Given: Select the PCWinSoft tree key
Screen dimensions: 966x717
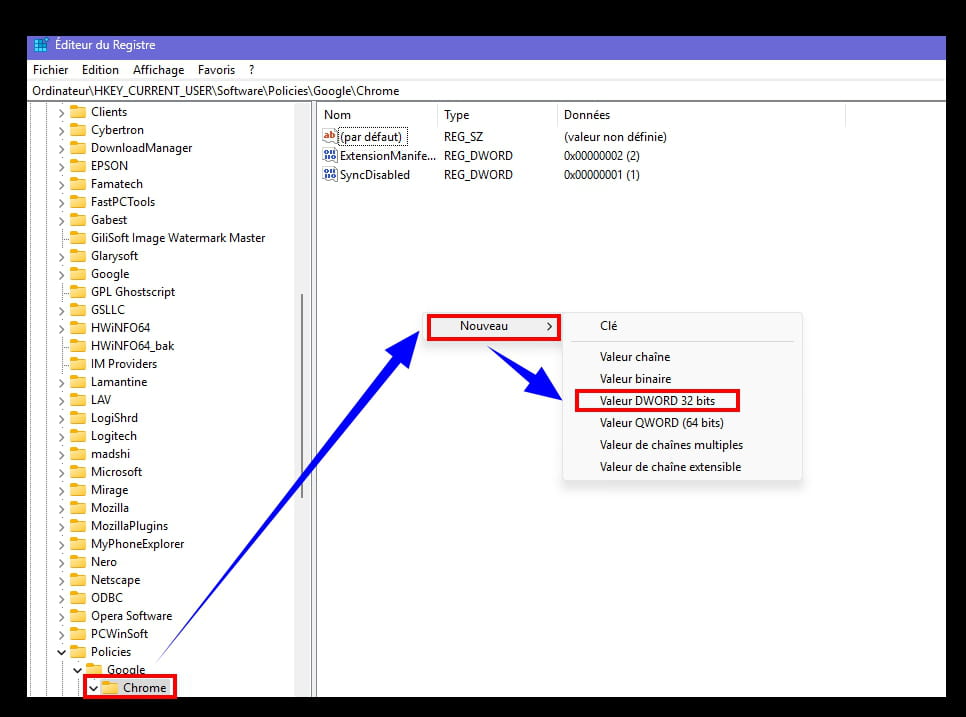Looking at the screenshot, I should tap(120, 634).
